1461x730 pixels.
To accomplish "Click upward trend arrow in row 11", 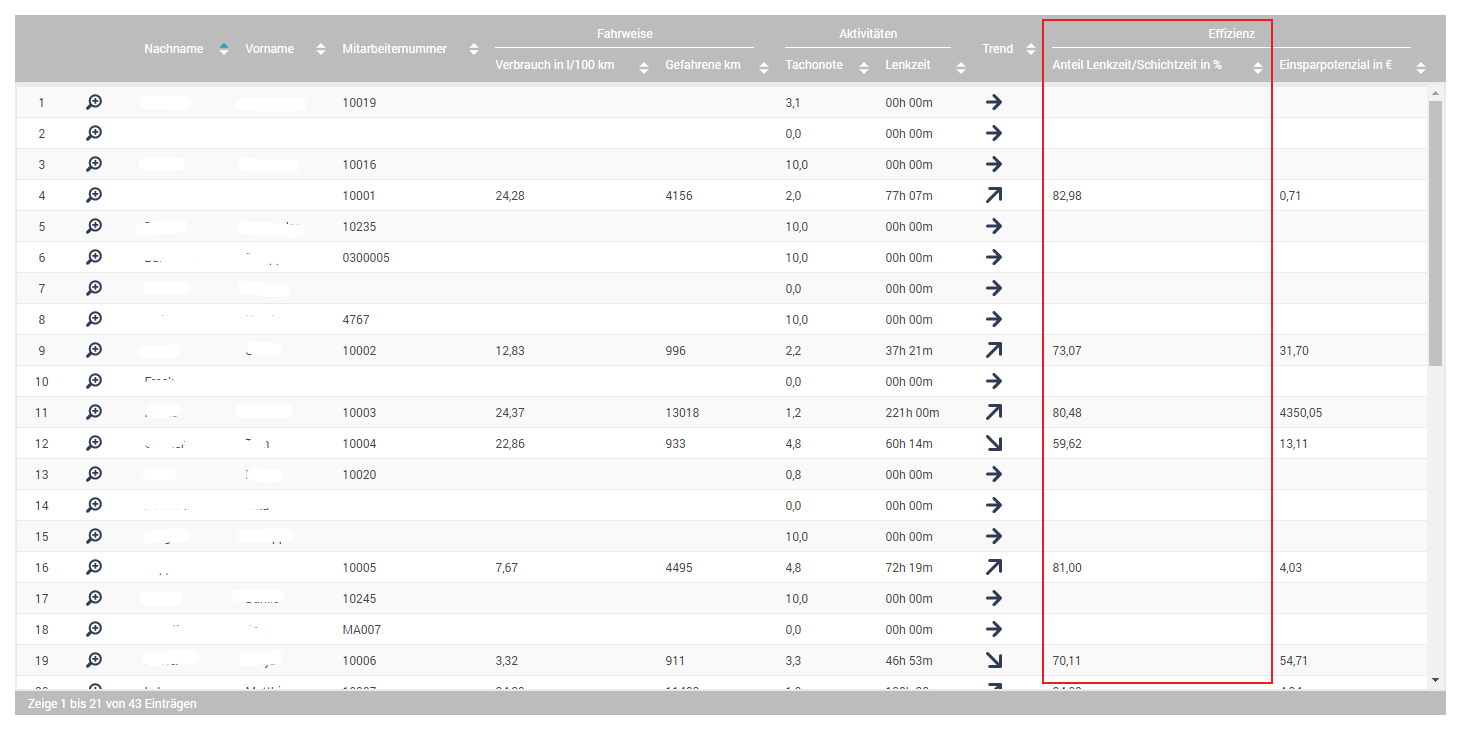I will pyautogui.click(x=993, y=412).
